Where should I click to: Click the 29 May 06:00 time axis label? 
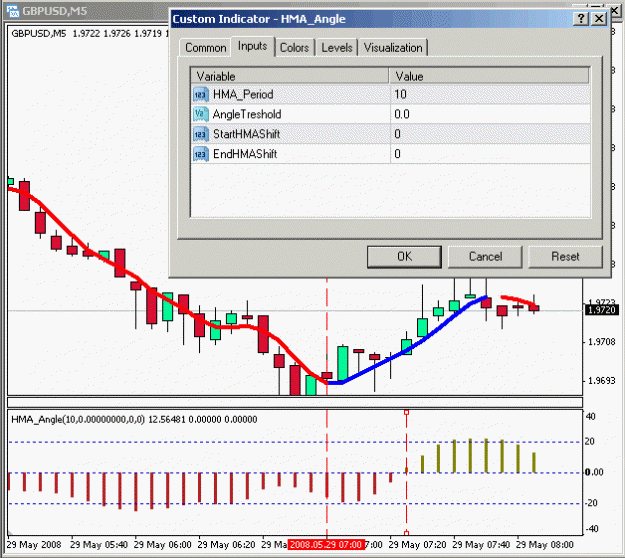pos(162,544)
